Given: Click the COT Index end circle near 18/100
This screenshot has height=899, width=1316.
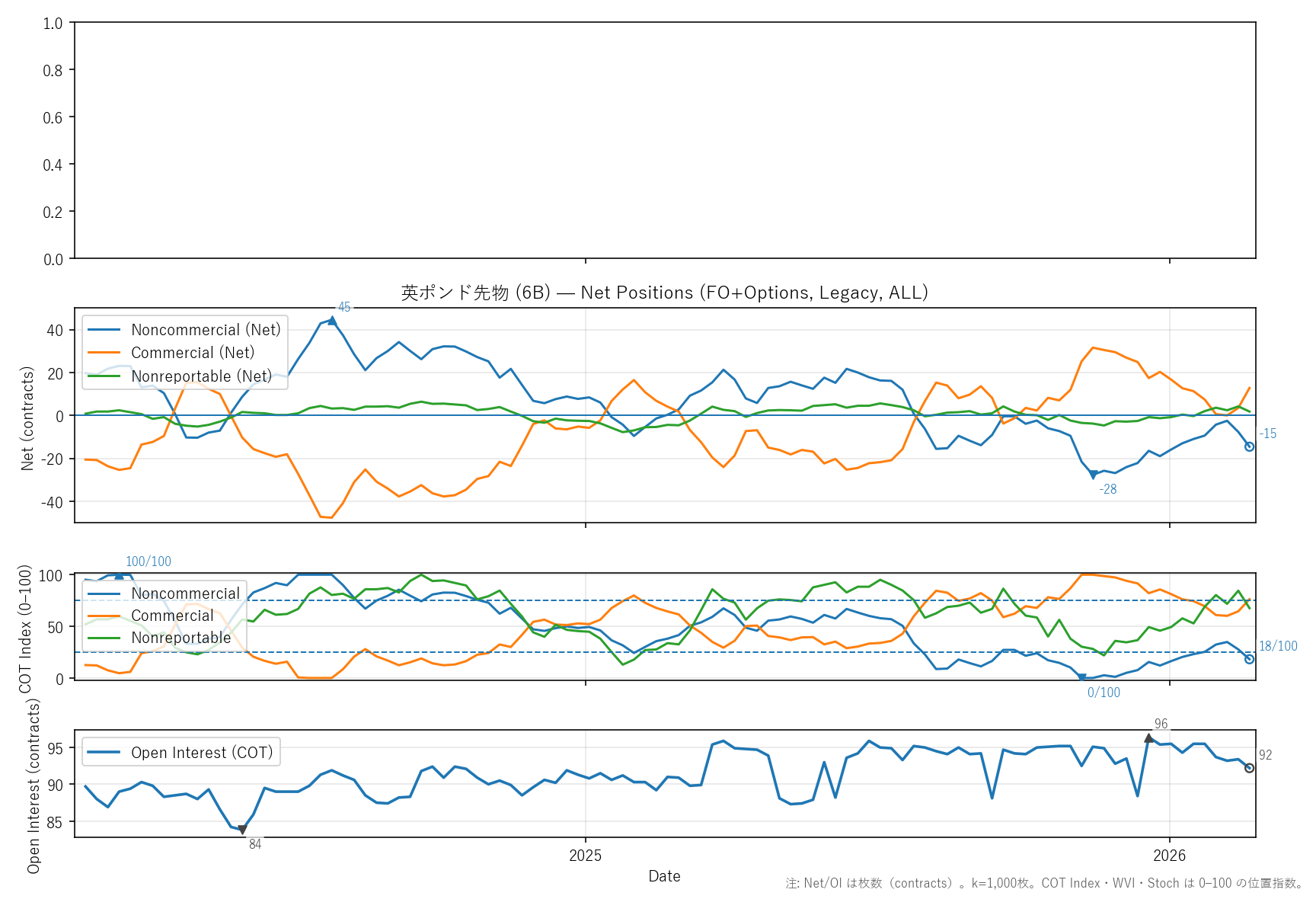Looking at the screenshot, I should (1249, 659).
